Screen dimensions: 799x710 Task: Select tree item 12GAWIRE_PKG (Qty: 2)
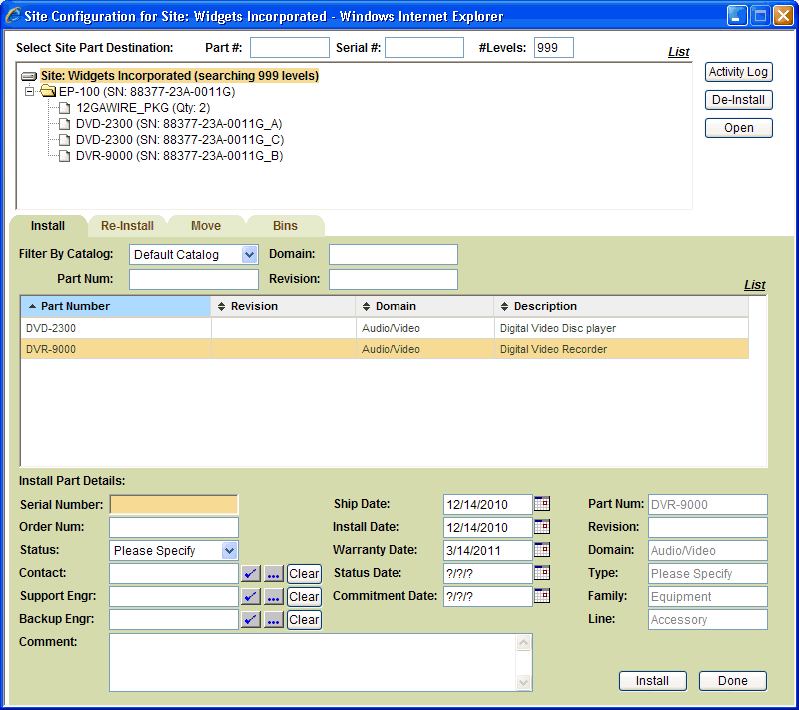[143, 108]
